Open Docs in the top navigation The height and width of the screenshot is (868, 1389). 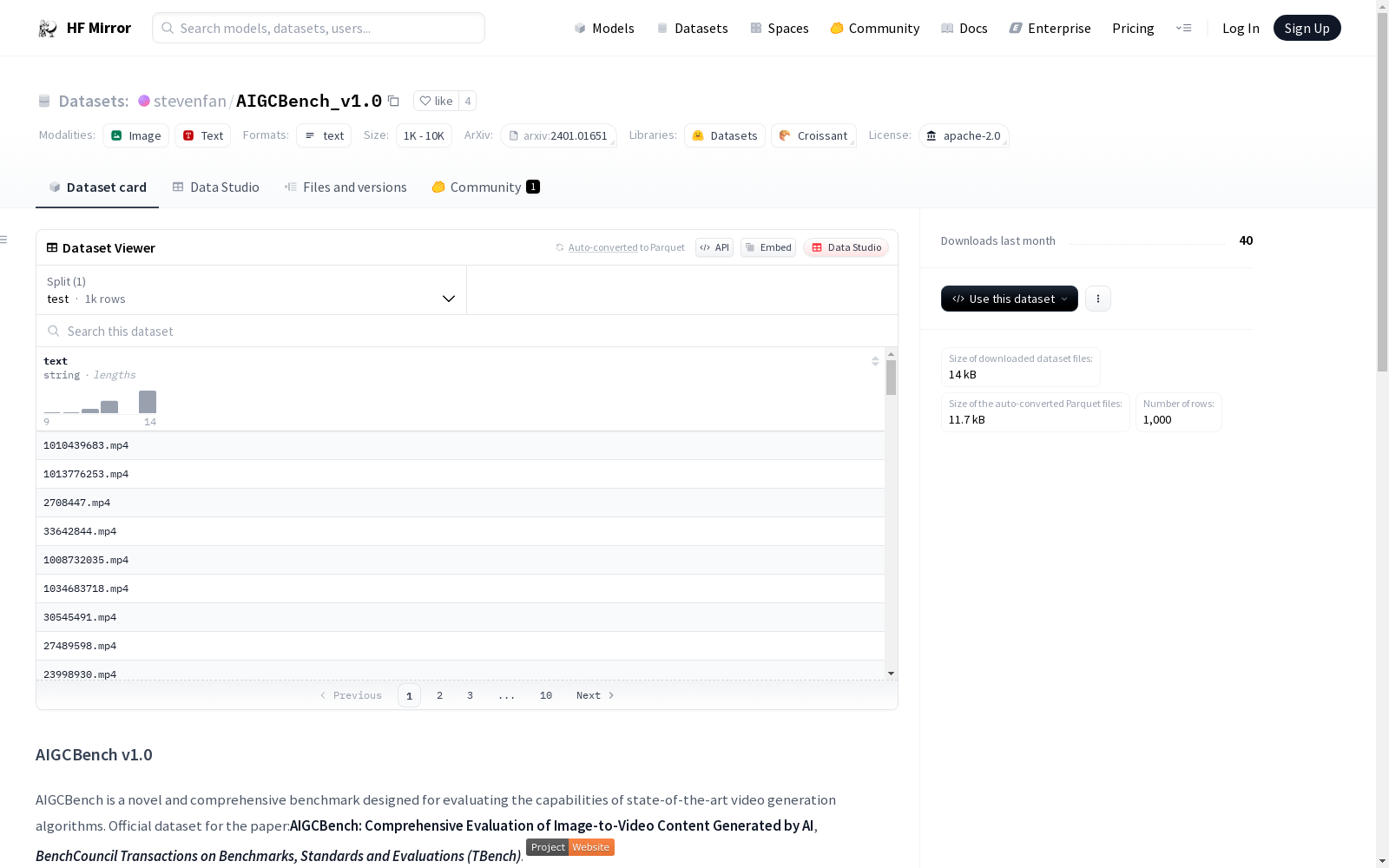(964, 28)
